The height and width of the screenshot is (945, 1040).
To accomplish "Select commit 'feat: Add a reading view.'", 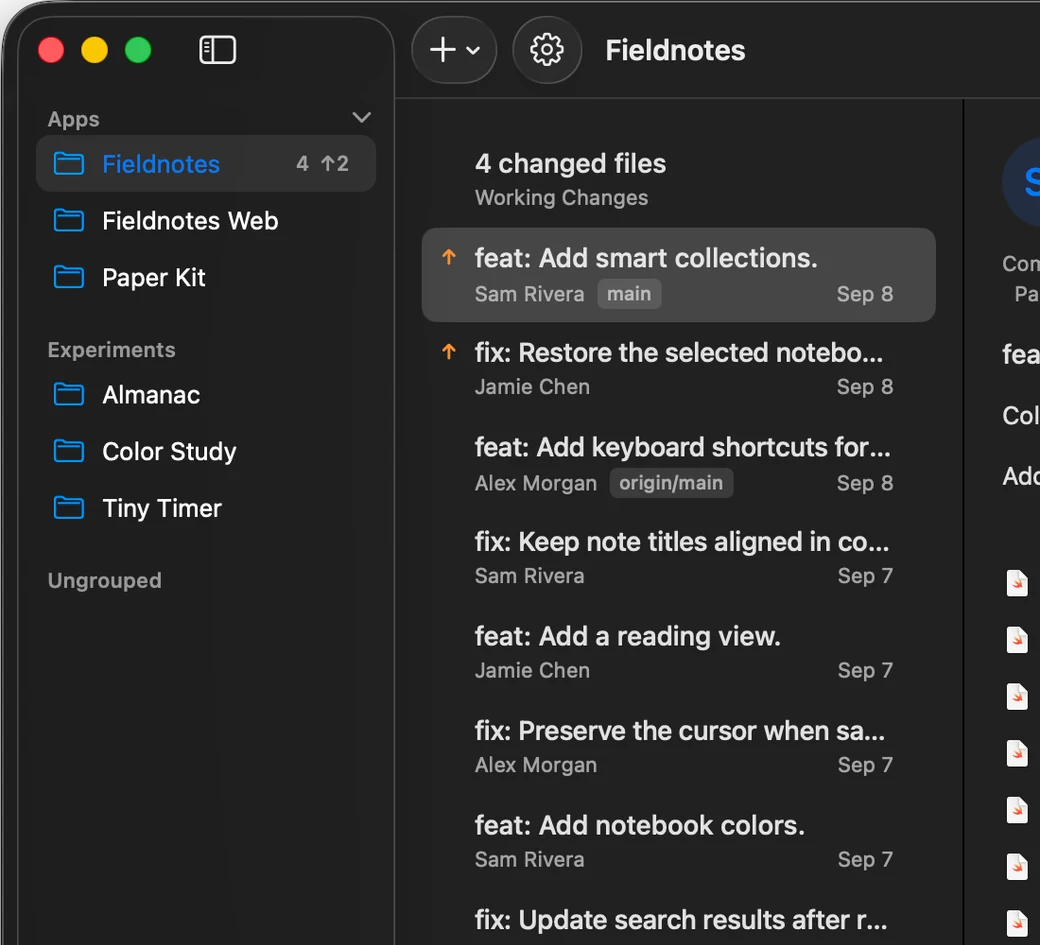I will click(x=679, y=653).
